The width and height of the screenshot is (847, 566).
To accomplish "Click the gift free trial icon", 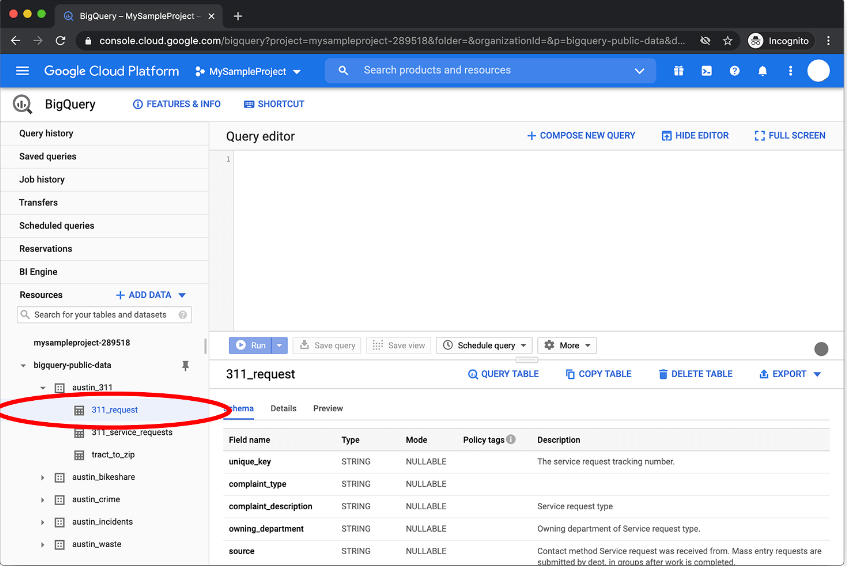I will (678, 71).
